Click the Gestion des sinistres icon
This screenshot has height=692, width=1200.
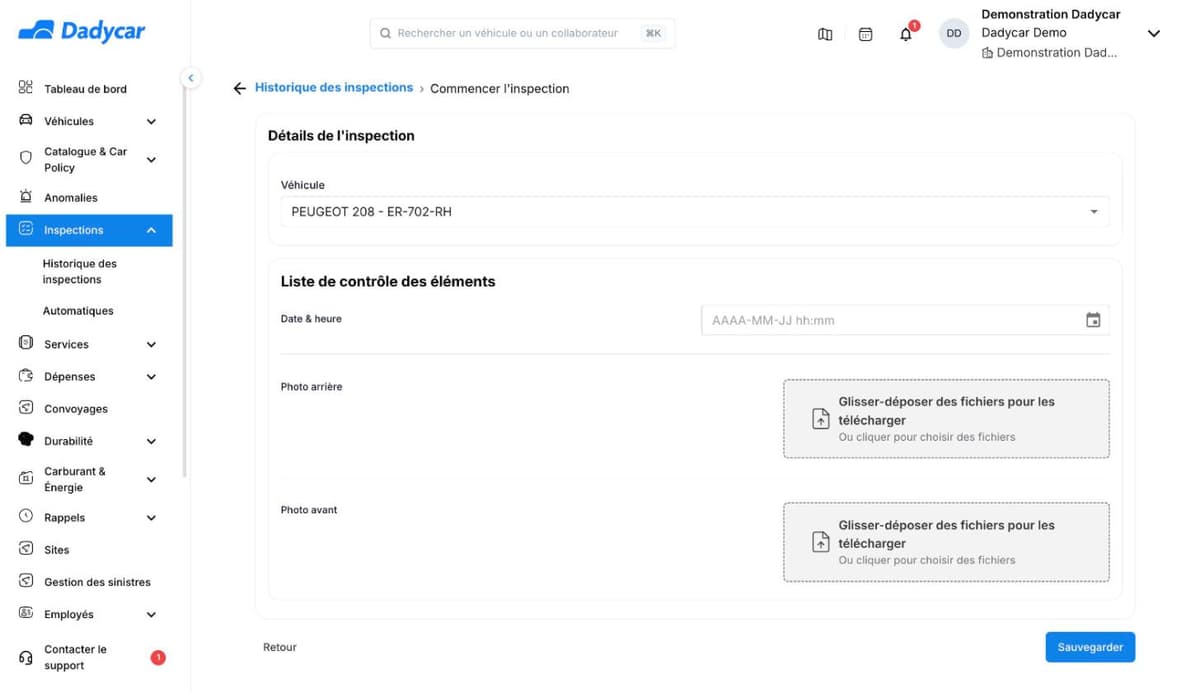(x=26, y=581)
